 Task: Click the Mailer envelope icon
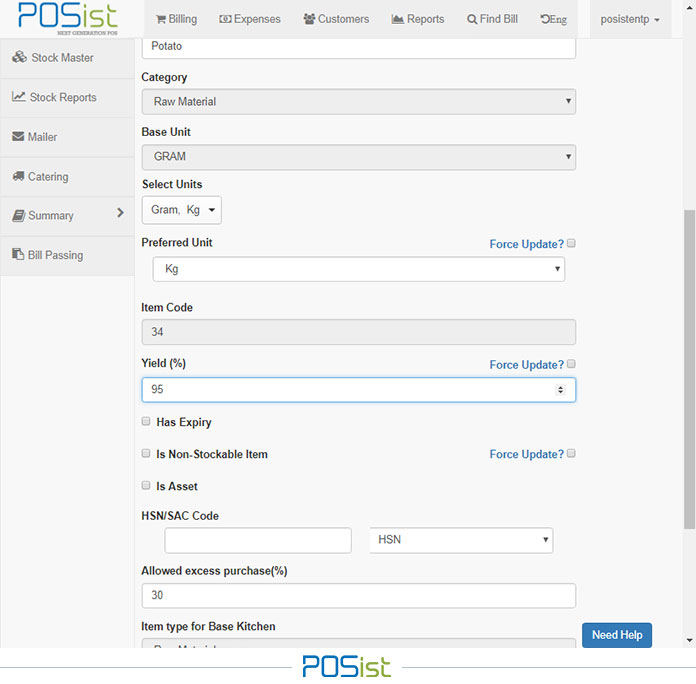(x=18, y=136)
